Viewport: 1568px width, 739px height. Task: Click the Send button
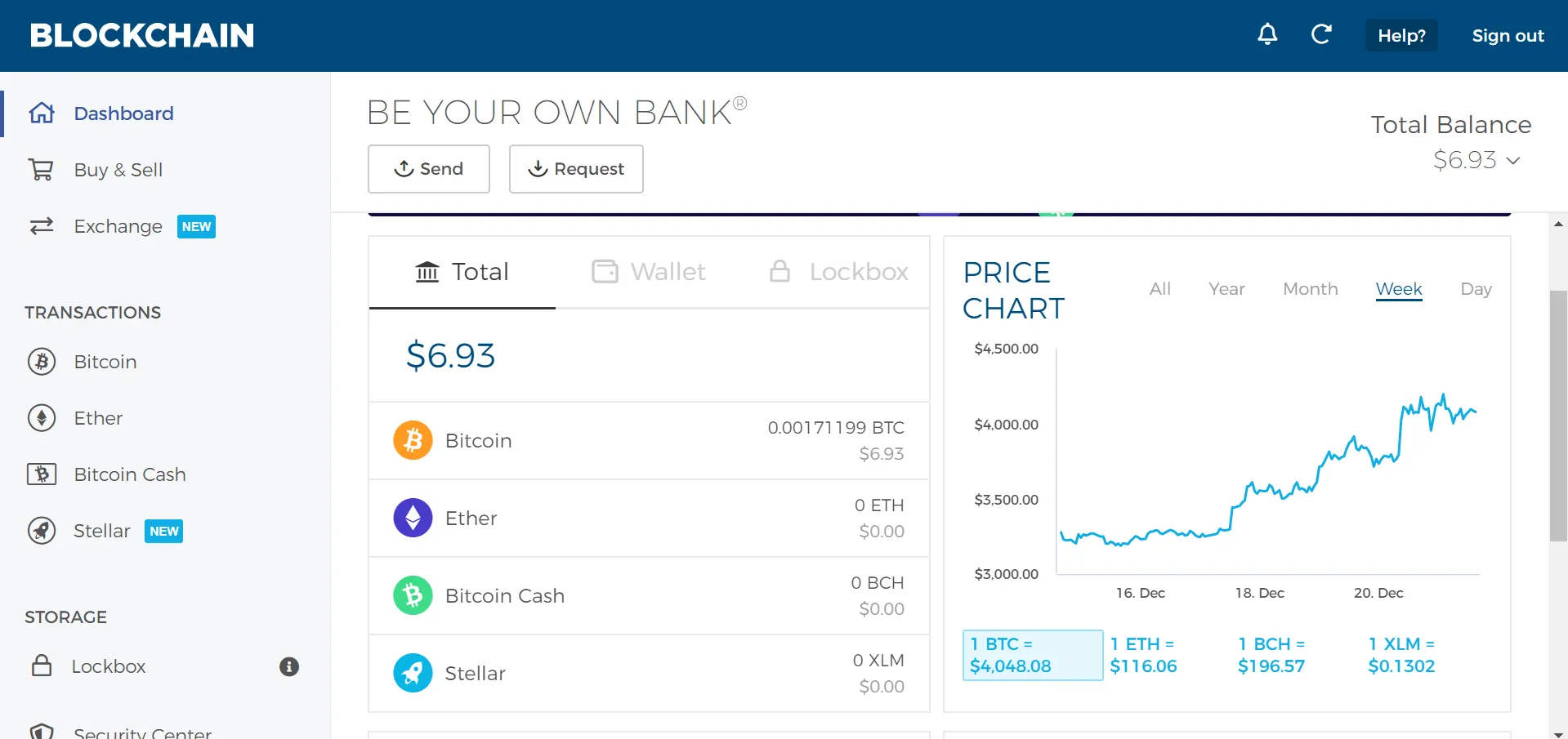coord(429,169)
